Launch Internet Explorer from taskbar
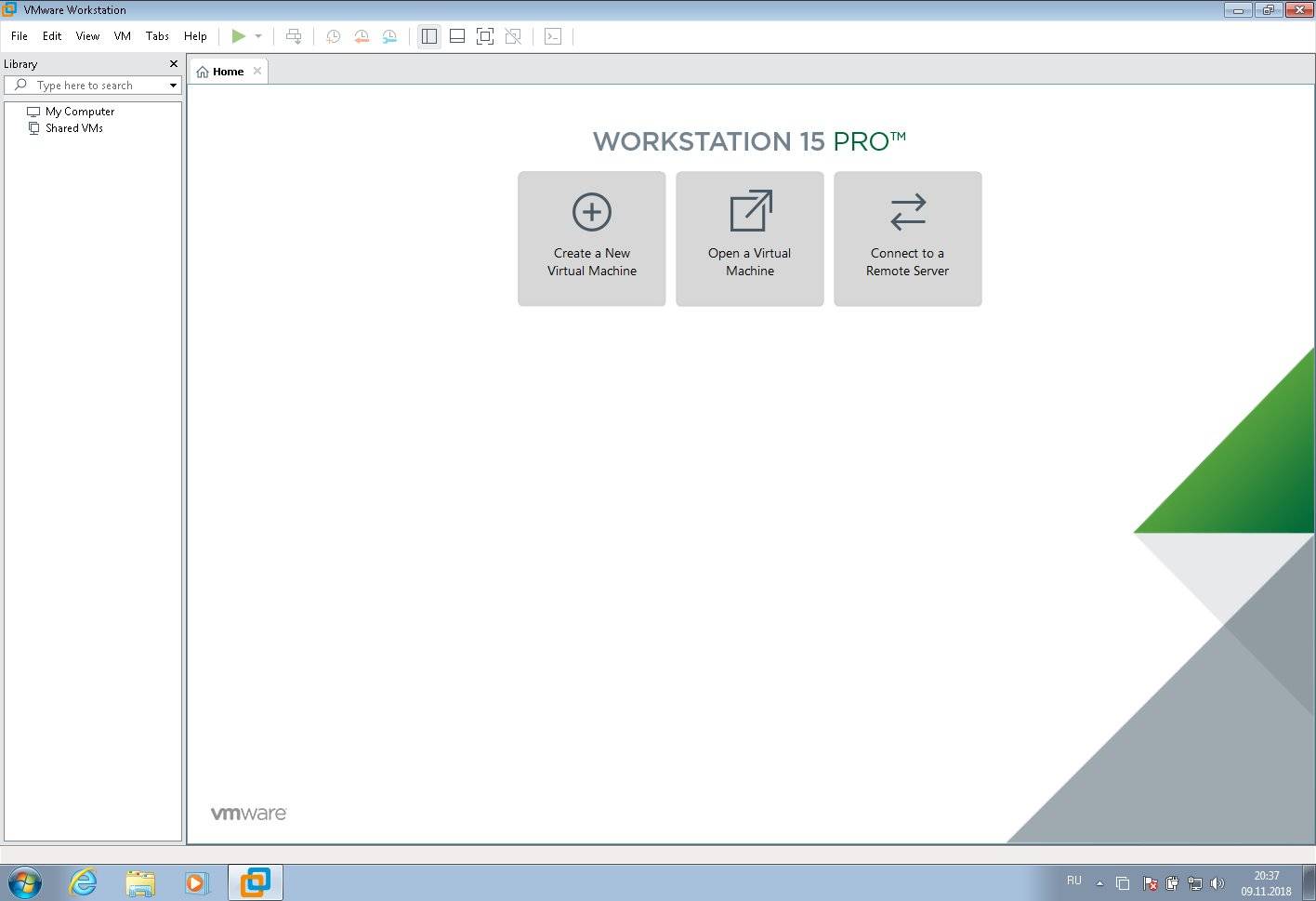The height and width of the screenshot is (901, 1316). [84, 882]
